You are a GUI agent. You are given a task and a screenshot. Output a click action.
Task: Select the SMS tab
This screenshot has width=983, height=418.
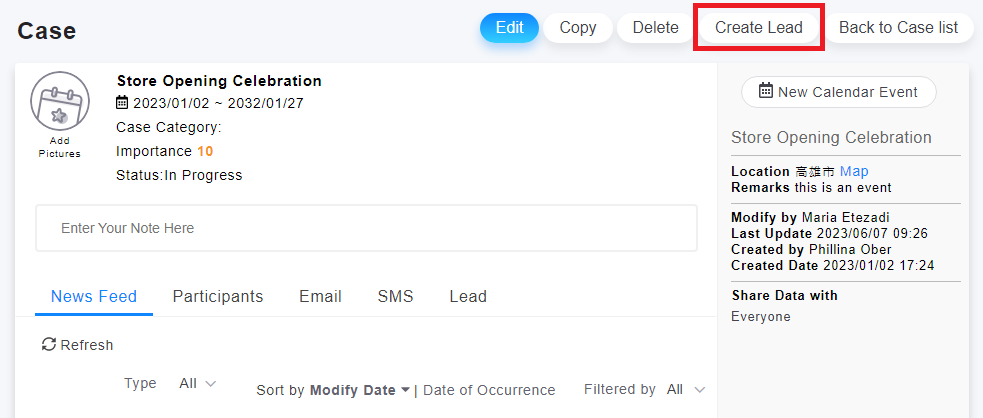pyautogui.click(x=395, y=297)
